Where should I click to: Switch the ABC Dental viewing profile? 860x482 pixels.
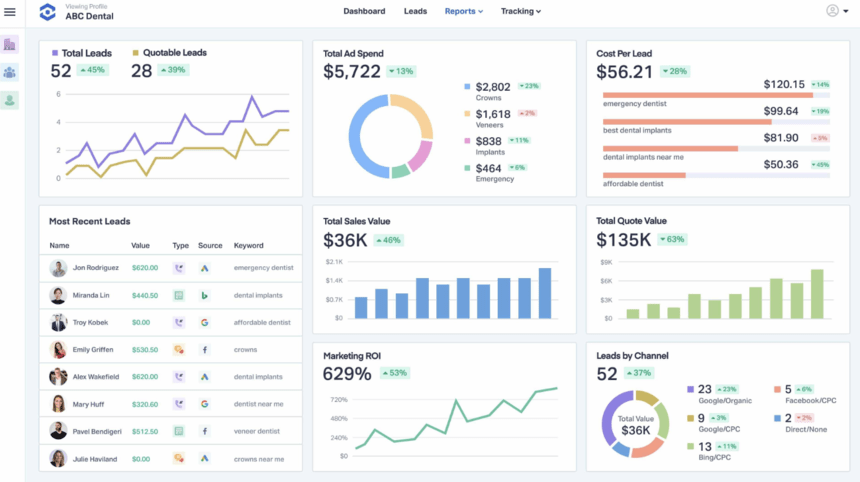click(x=89, y=13)
